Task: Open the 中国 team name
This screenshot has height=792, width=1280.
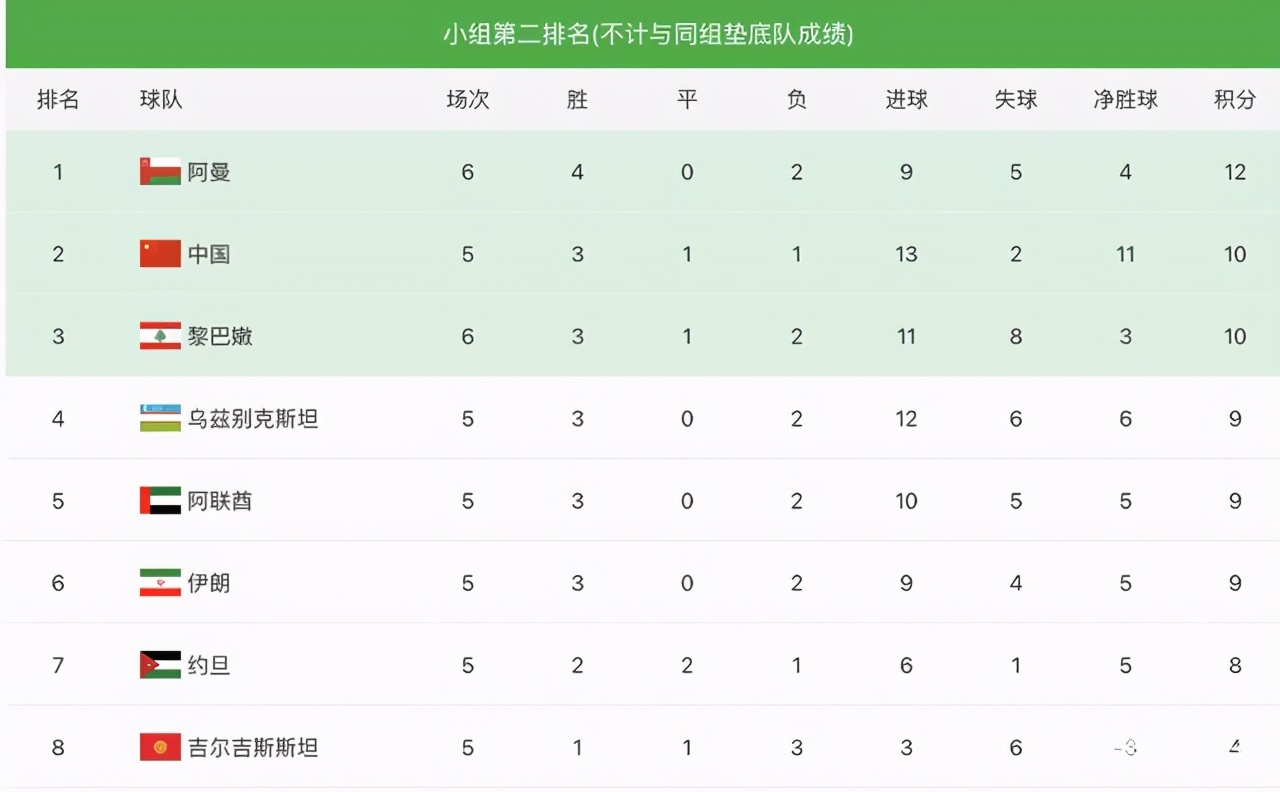Action: click(209, 254)
